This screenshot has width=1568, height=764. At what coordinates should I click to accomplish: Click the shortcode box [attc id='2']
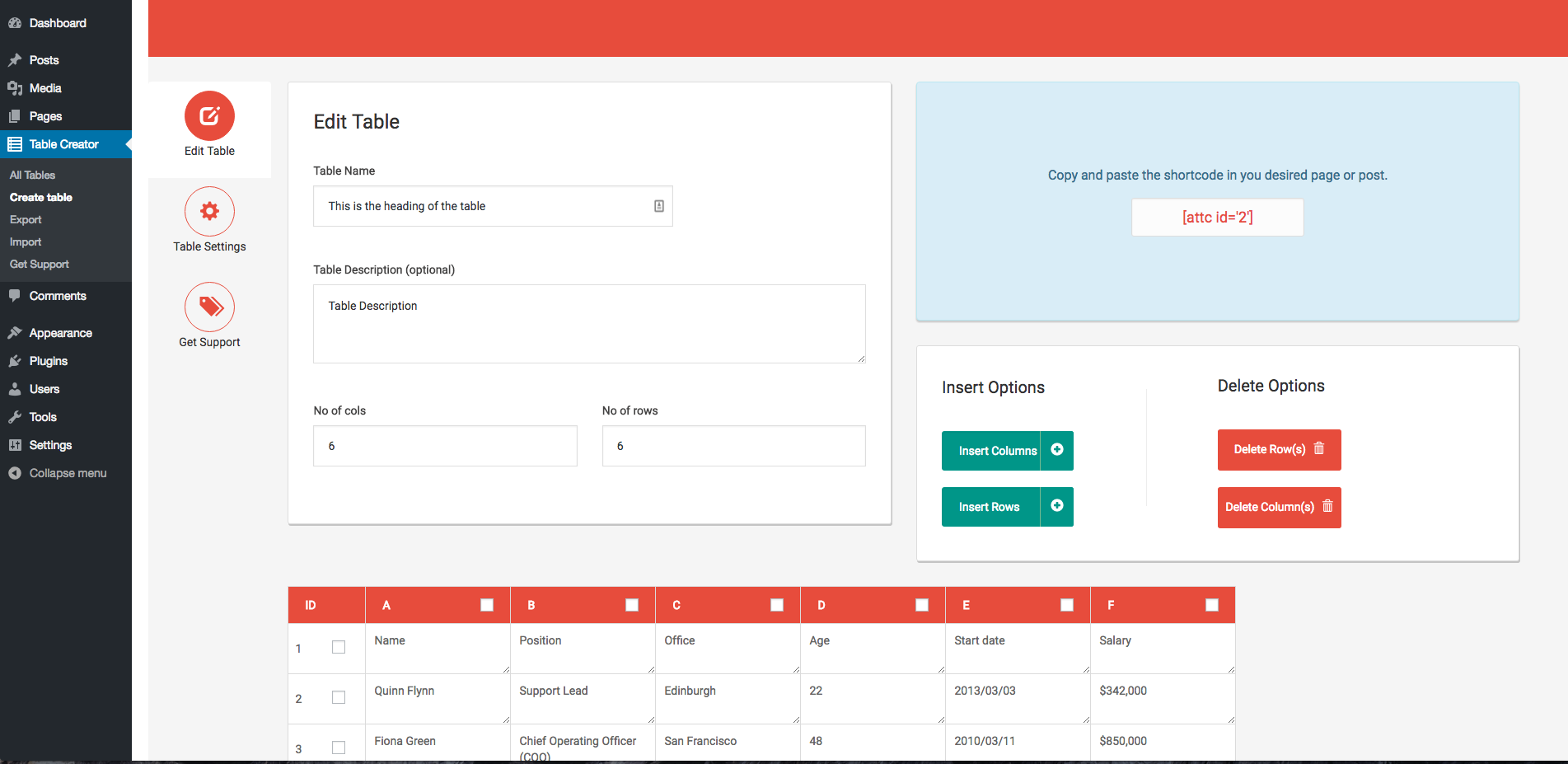[1218, 218]
